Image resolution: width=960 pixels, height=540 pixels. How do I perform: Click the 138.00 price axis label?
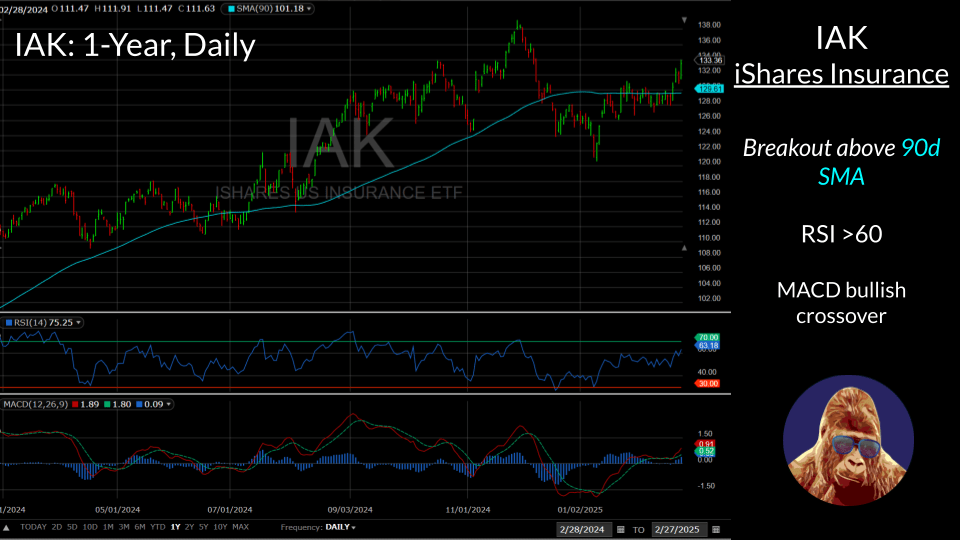tap(709, 25)
